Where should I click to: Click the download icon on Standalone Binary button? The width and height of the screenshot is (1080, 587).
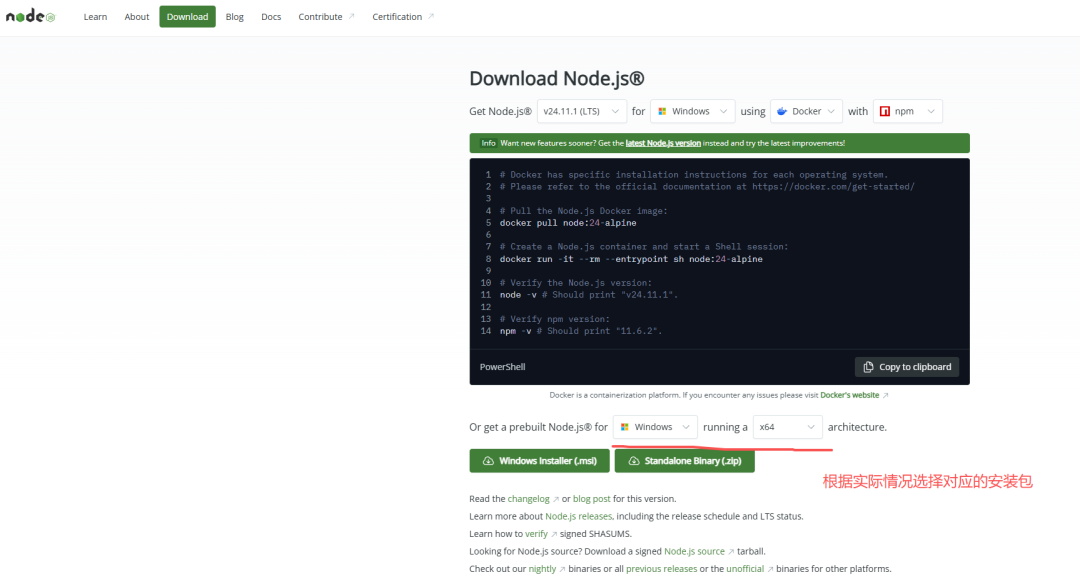tap(633, 461)
